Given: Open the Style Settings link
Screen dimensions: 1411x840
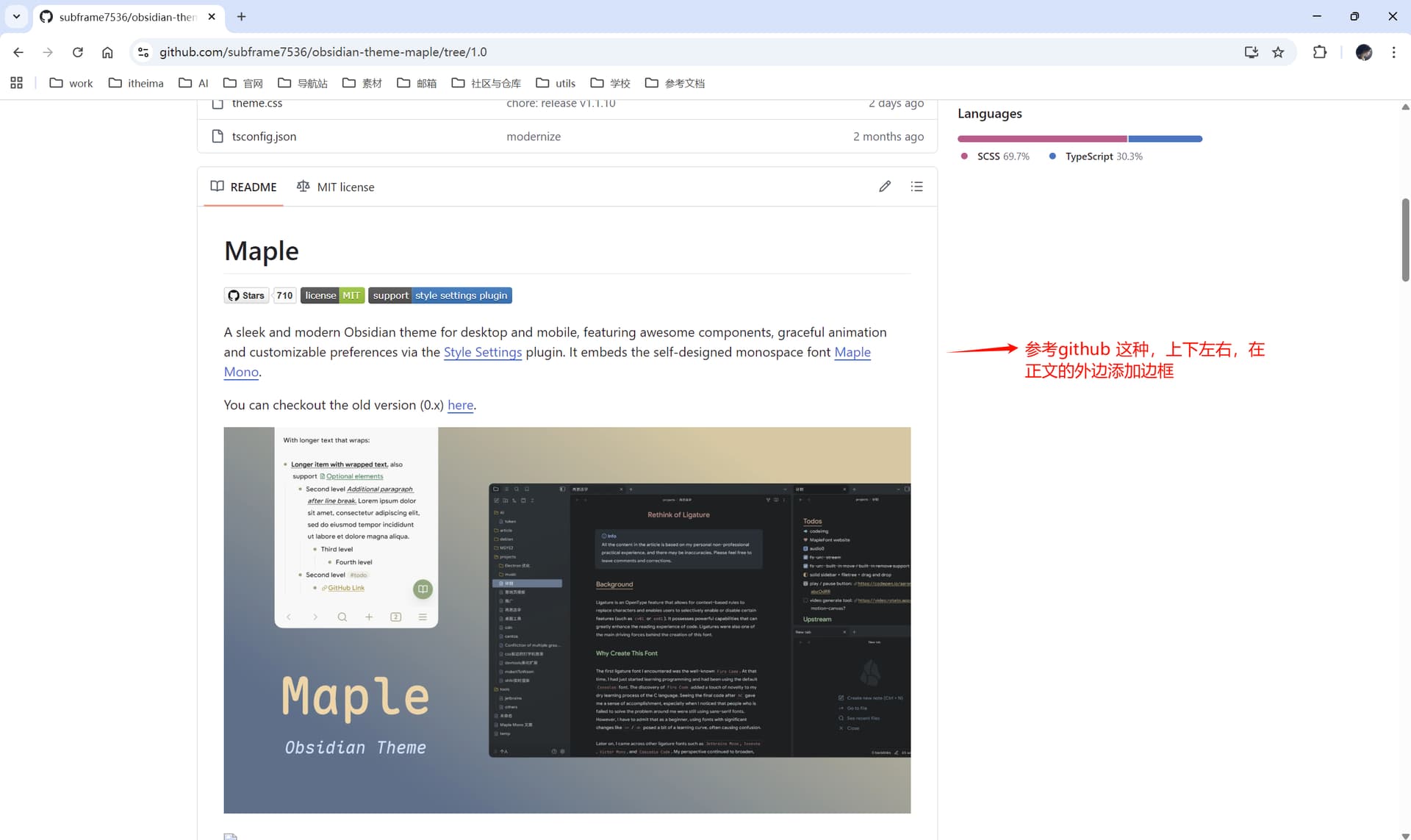Looking at the screenshot, I should [482, 352].
